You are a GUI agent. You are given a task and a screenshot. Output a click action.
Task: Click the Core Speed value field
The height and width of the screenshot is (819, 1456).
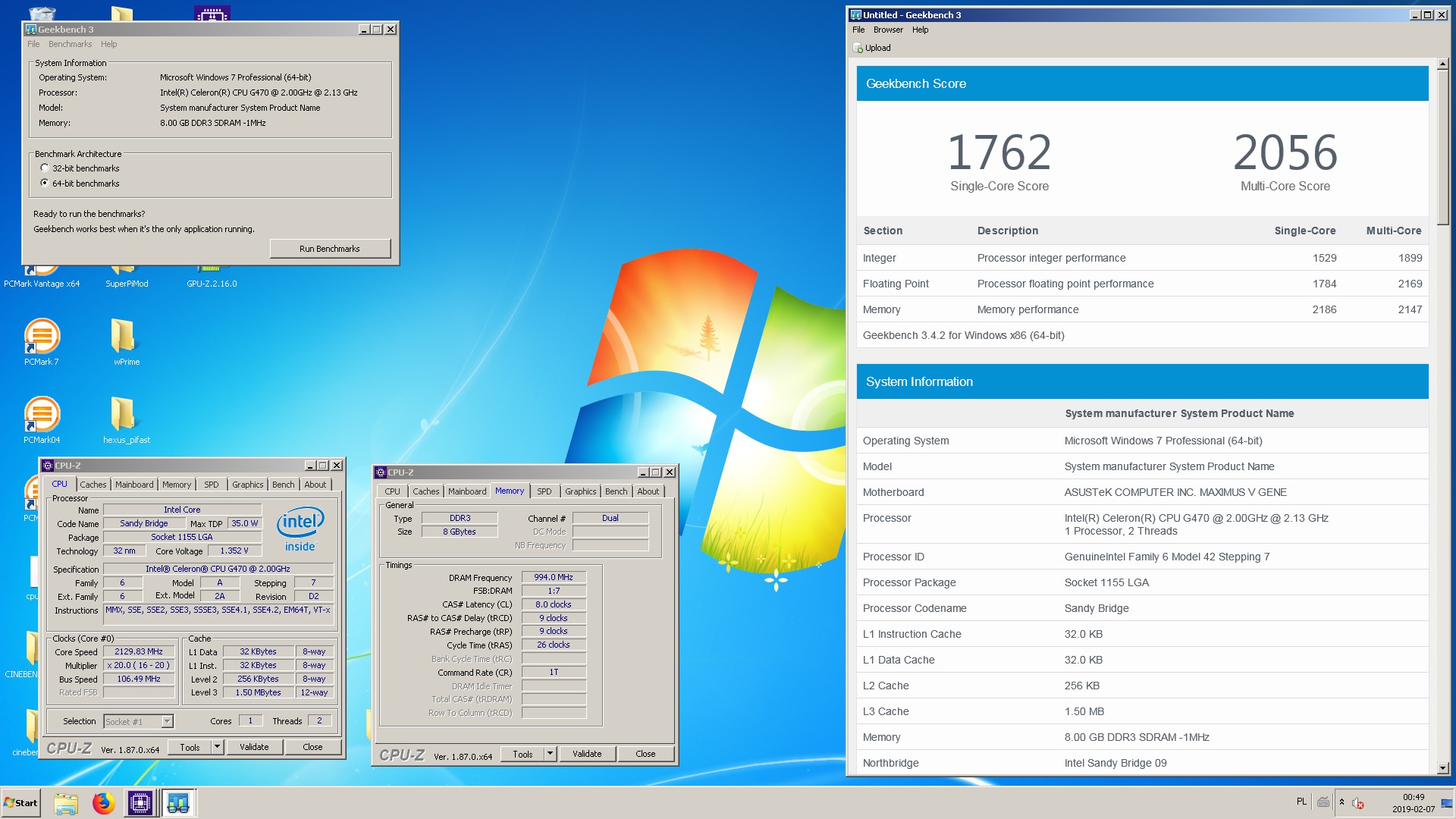tap(139, 651)
